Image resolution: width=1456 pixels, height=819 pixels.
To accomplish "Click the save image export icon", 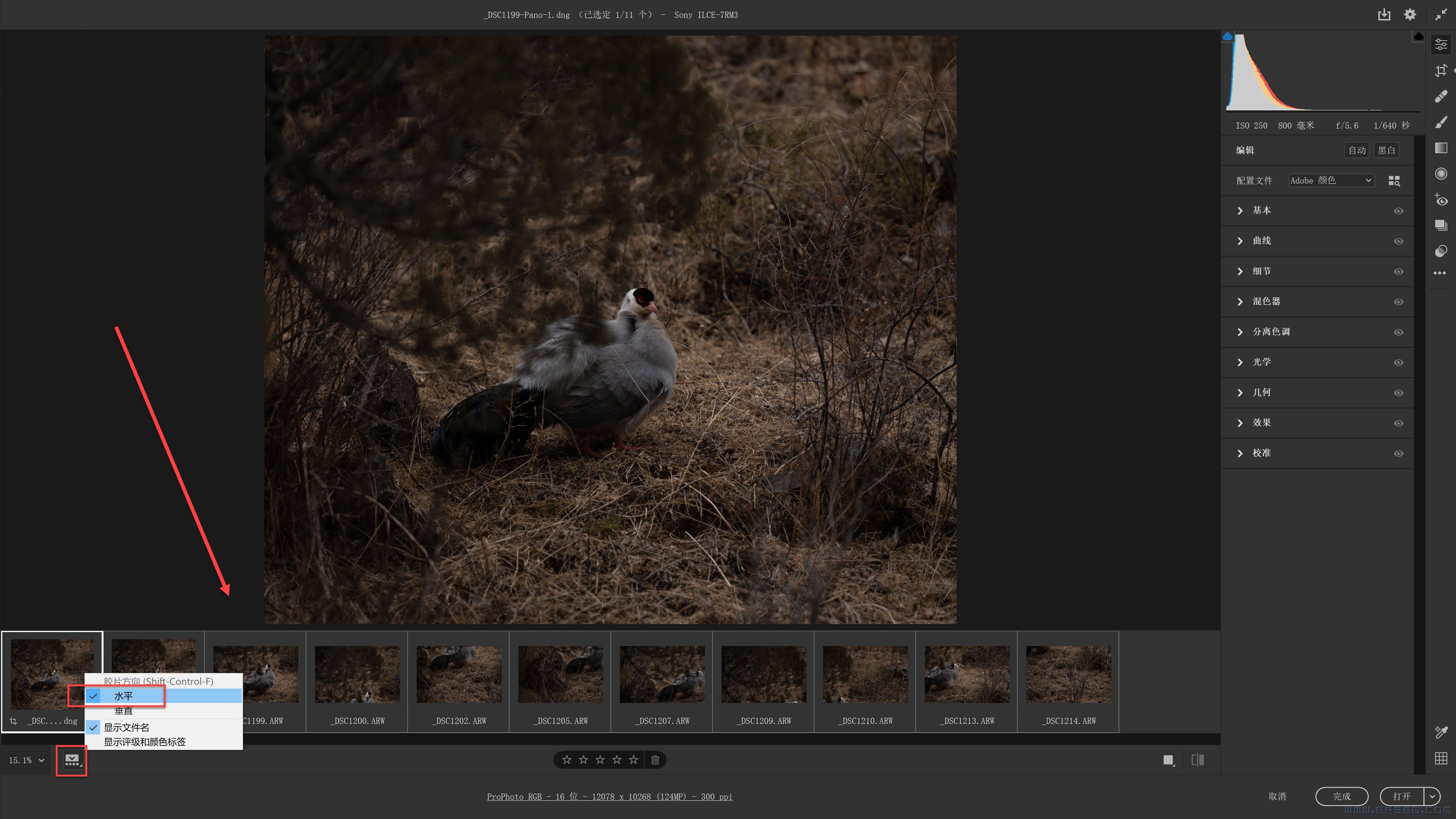I will pos(1384,15).
